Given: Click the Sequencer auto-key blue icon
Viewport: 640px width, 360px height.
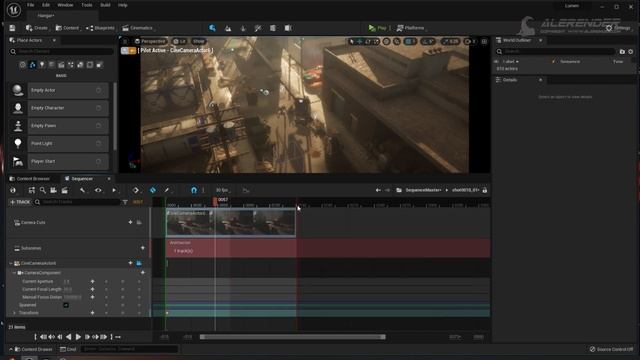Looking at the screenshot, I should tap(153, 190).
